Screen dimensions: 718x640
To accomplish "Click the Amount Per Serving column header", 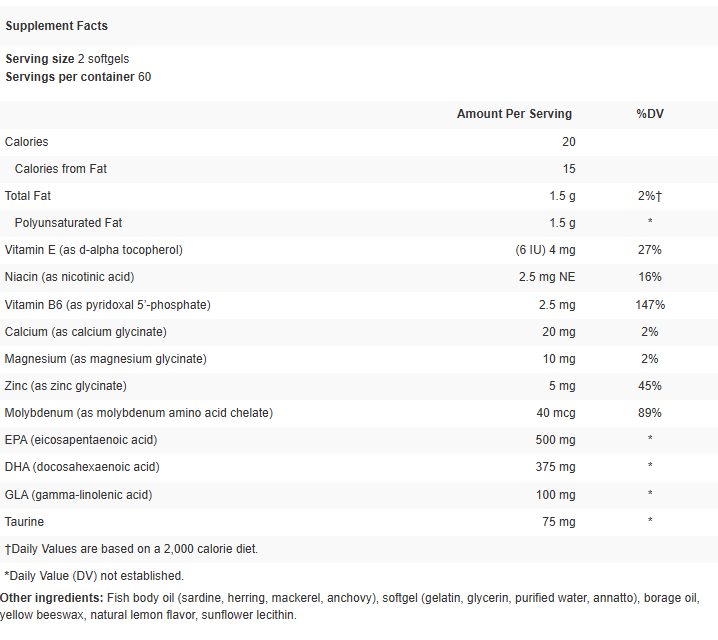I will coord(514,114).
